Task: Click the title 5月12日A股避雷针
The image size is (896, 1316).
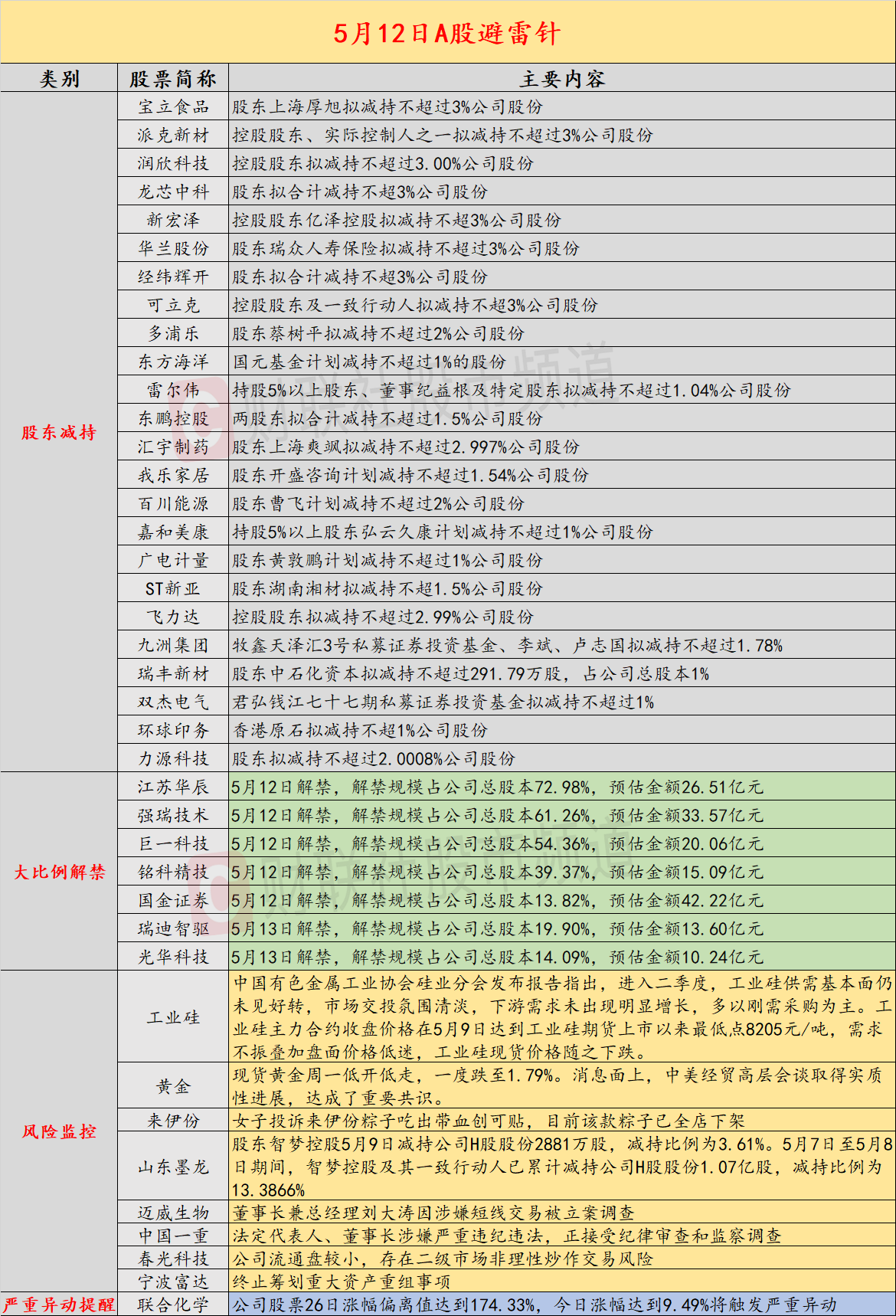Action: tap(447, 33)
